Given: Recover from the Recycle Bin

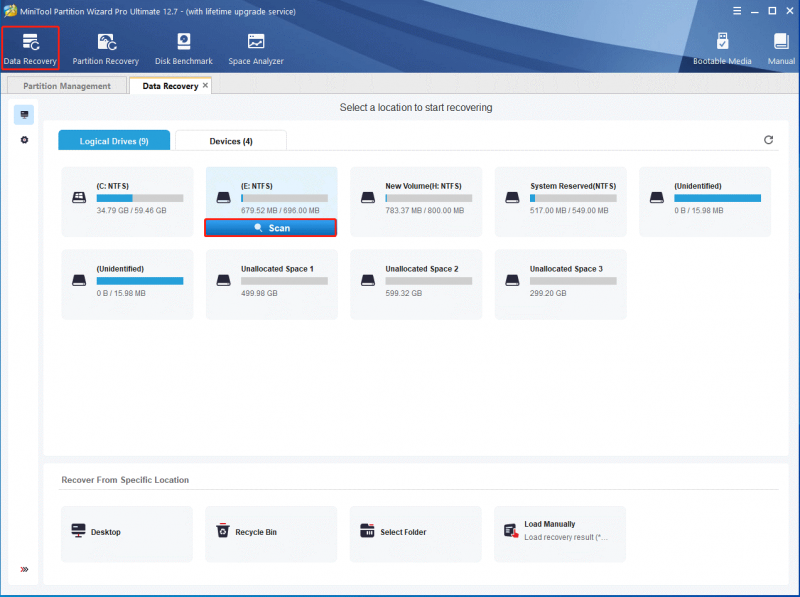Looking at the screenshot, I should click(x=271, y=534).
